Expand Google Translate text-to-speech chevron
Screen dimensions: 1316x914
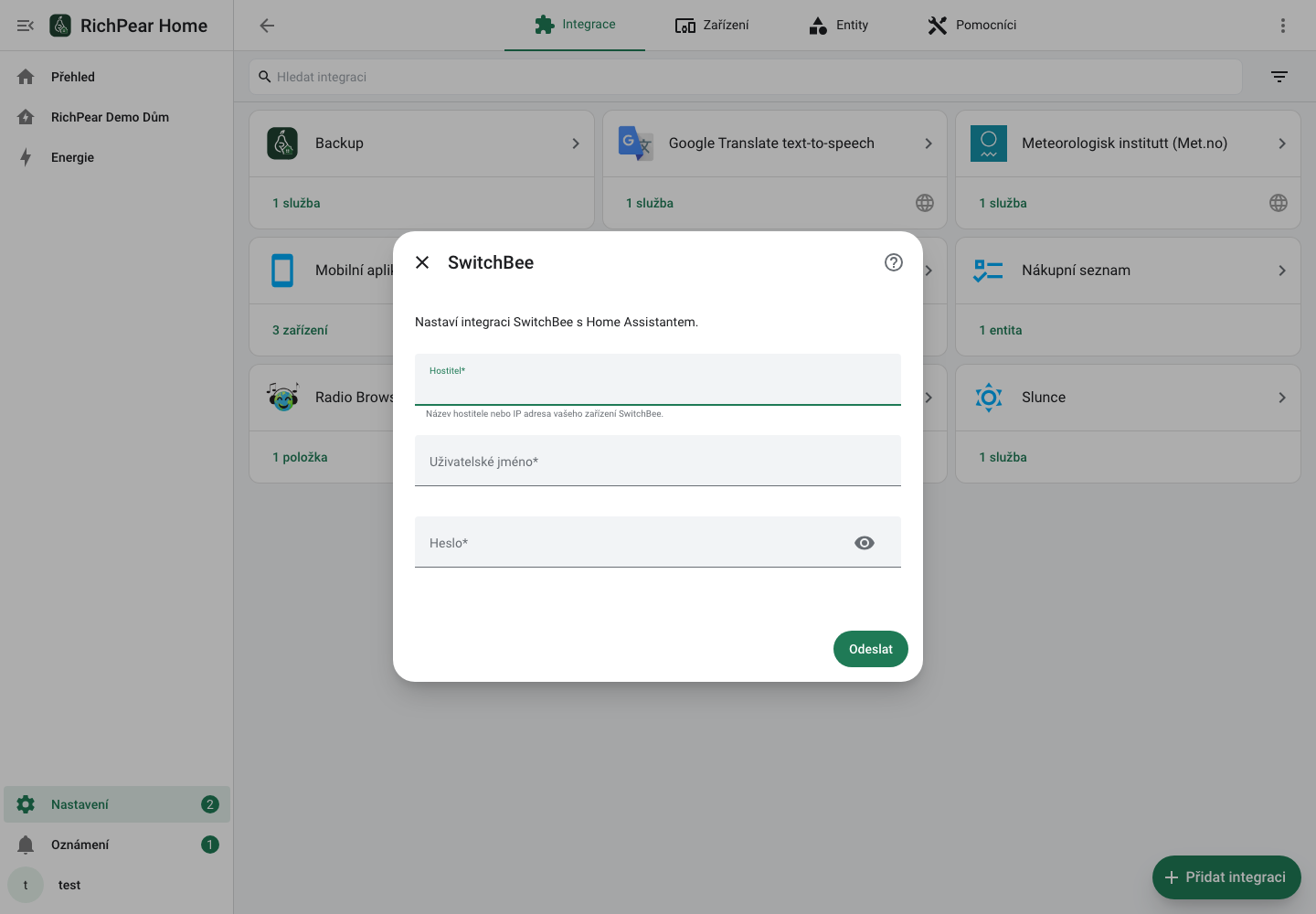929,143
